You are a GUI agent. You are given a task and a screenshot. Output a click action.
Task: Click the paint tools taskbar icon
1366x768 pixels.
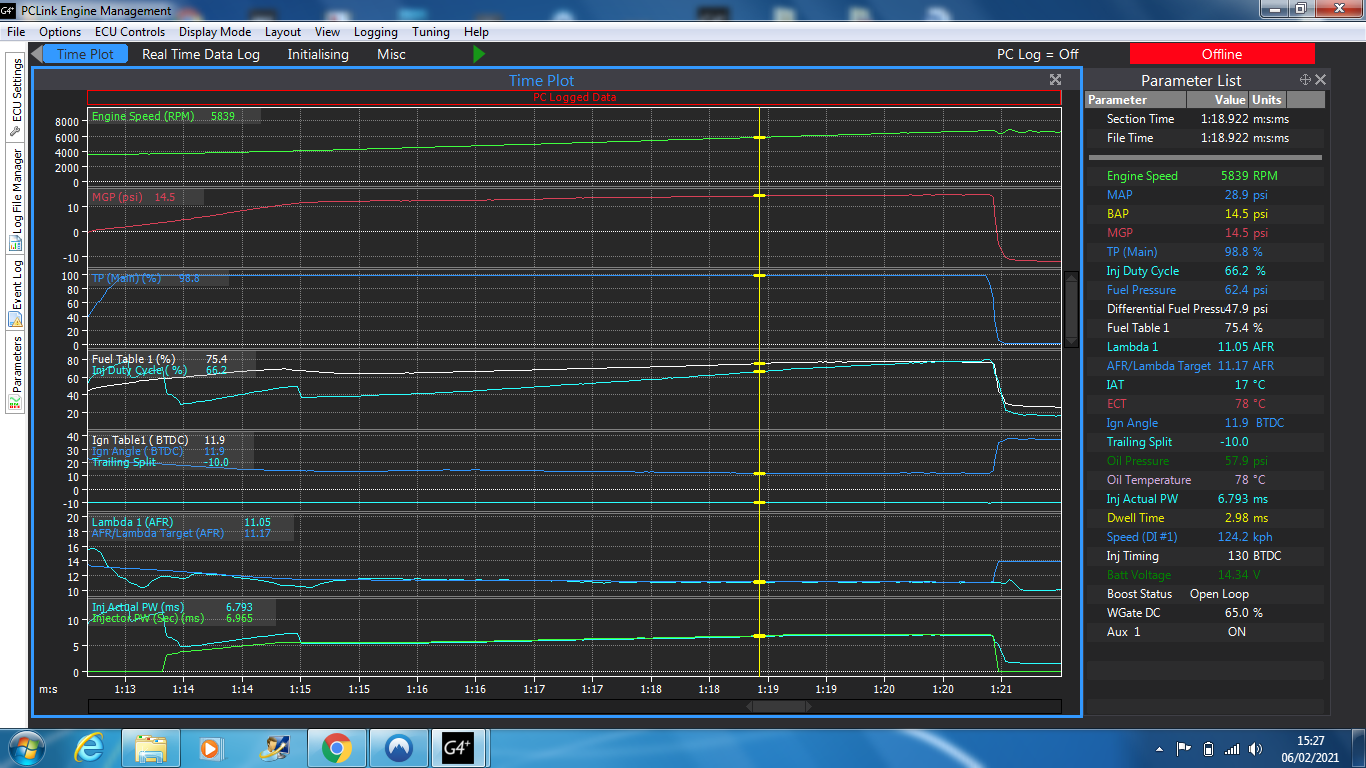(272, 748)
